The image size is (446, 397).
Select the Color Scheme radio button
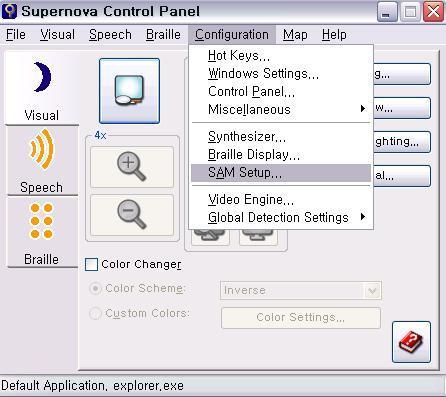click(x=95, y=288)
